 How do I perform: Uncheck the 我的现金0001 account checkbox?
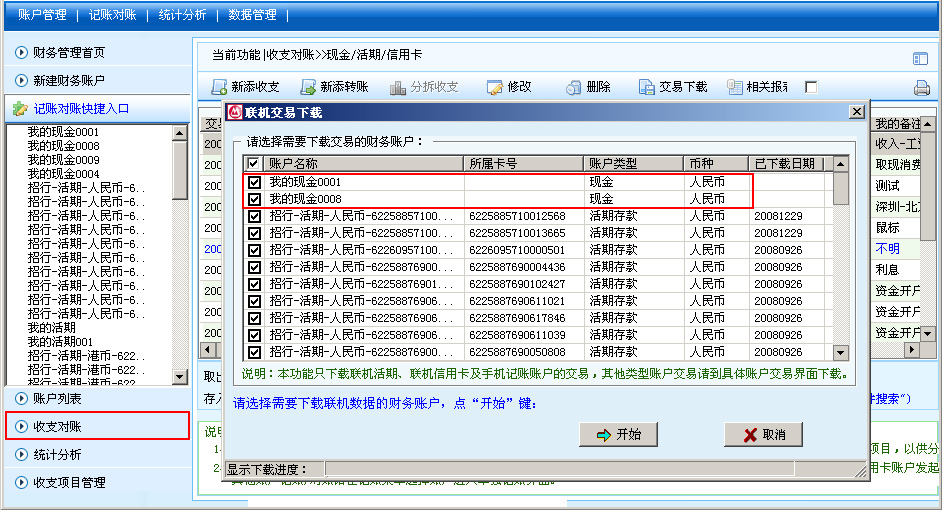(x=254, y=182)
